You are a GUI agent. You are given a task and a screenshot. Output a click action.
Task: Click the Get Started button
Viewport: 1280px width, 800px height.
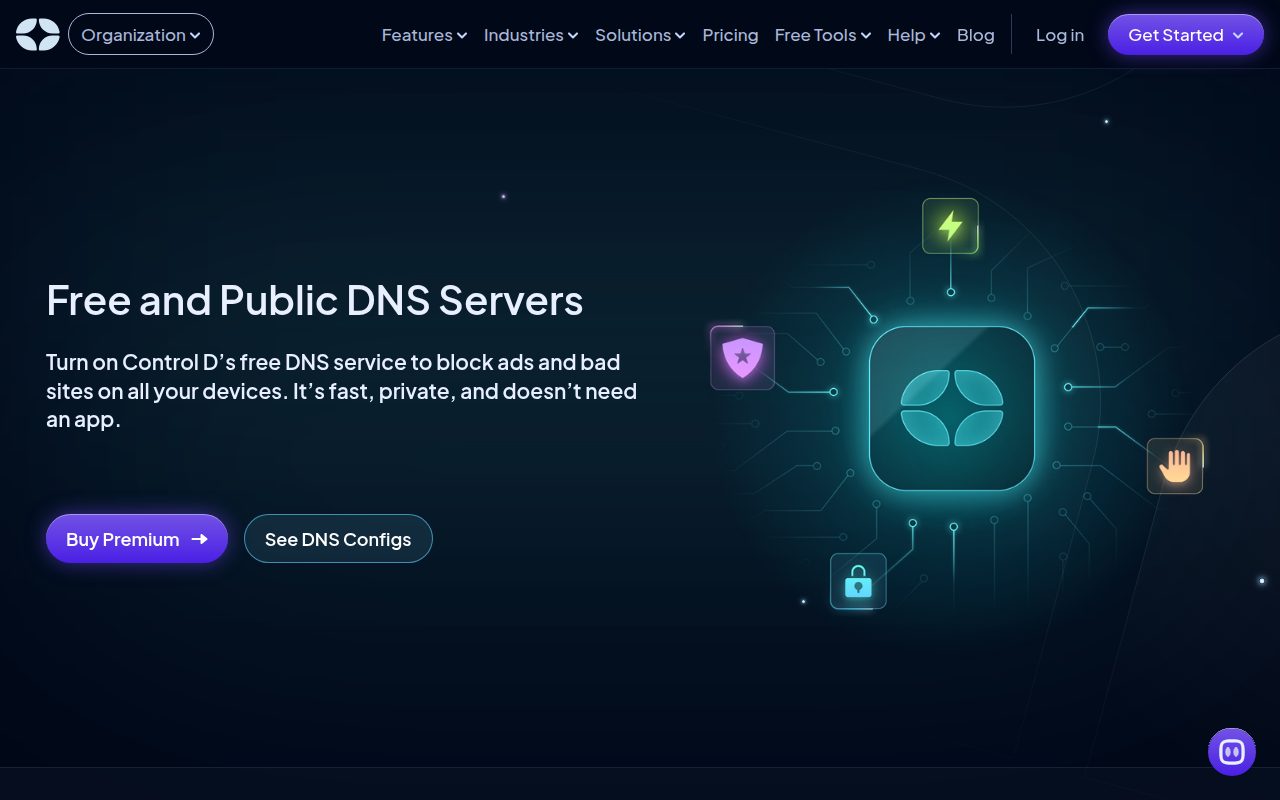pos(1186,35)
